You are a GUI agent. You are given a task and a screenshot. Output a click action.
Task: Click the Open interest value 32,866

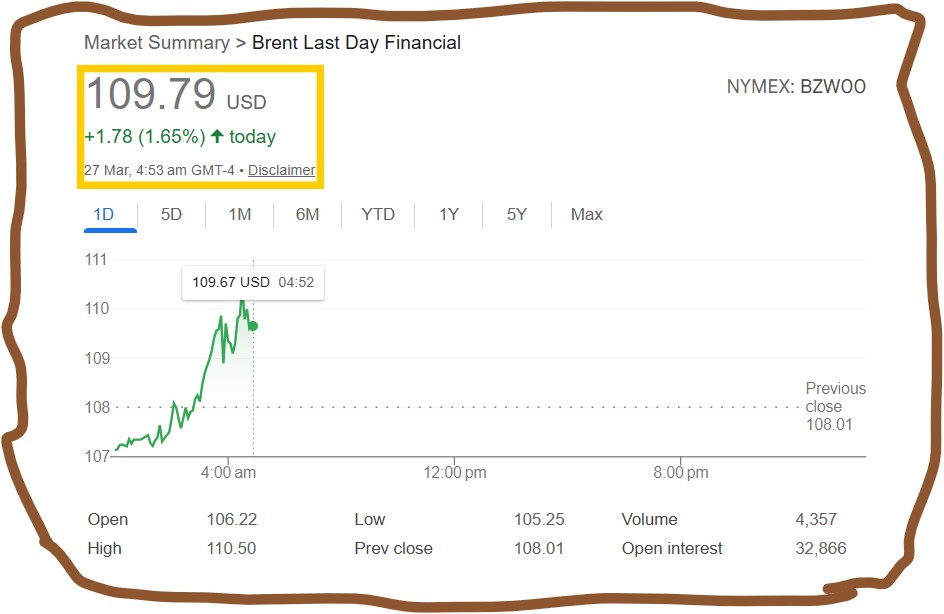818,548
